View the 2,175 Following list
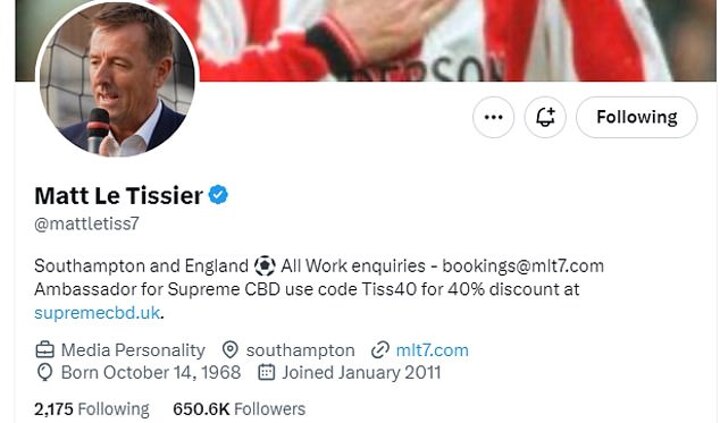Viewport: 720px width, 423px height. pos(91,408)
